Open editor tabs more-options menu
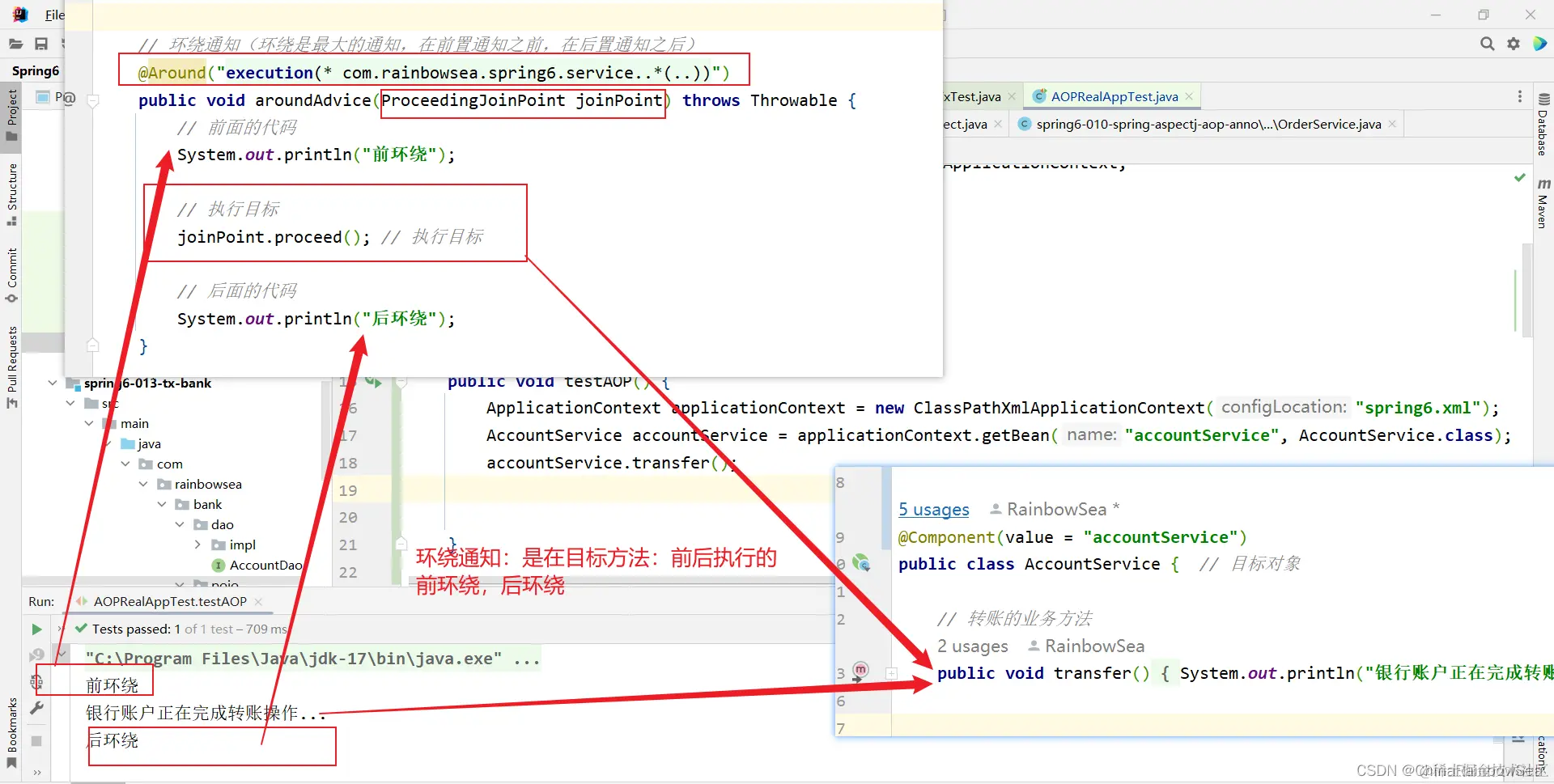This screenshot has width=1554, height=784. (1519, 96)
